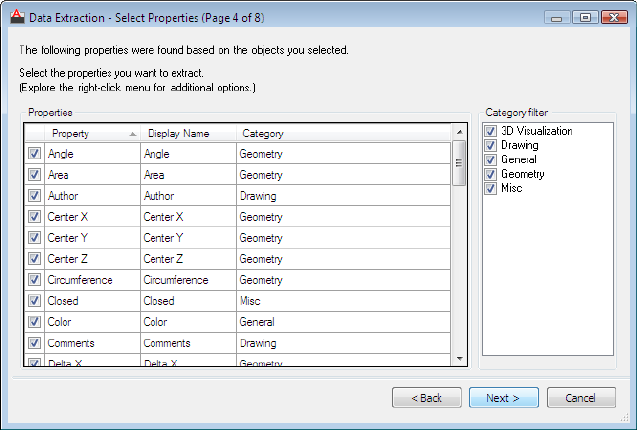This screenshot has height=430, width=637.
Task: Click the Display Name column header
Action: [188, 133]
